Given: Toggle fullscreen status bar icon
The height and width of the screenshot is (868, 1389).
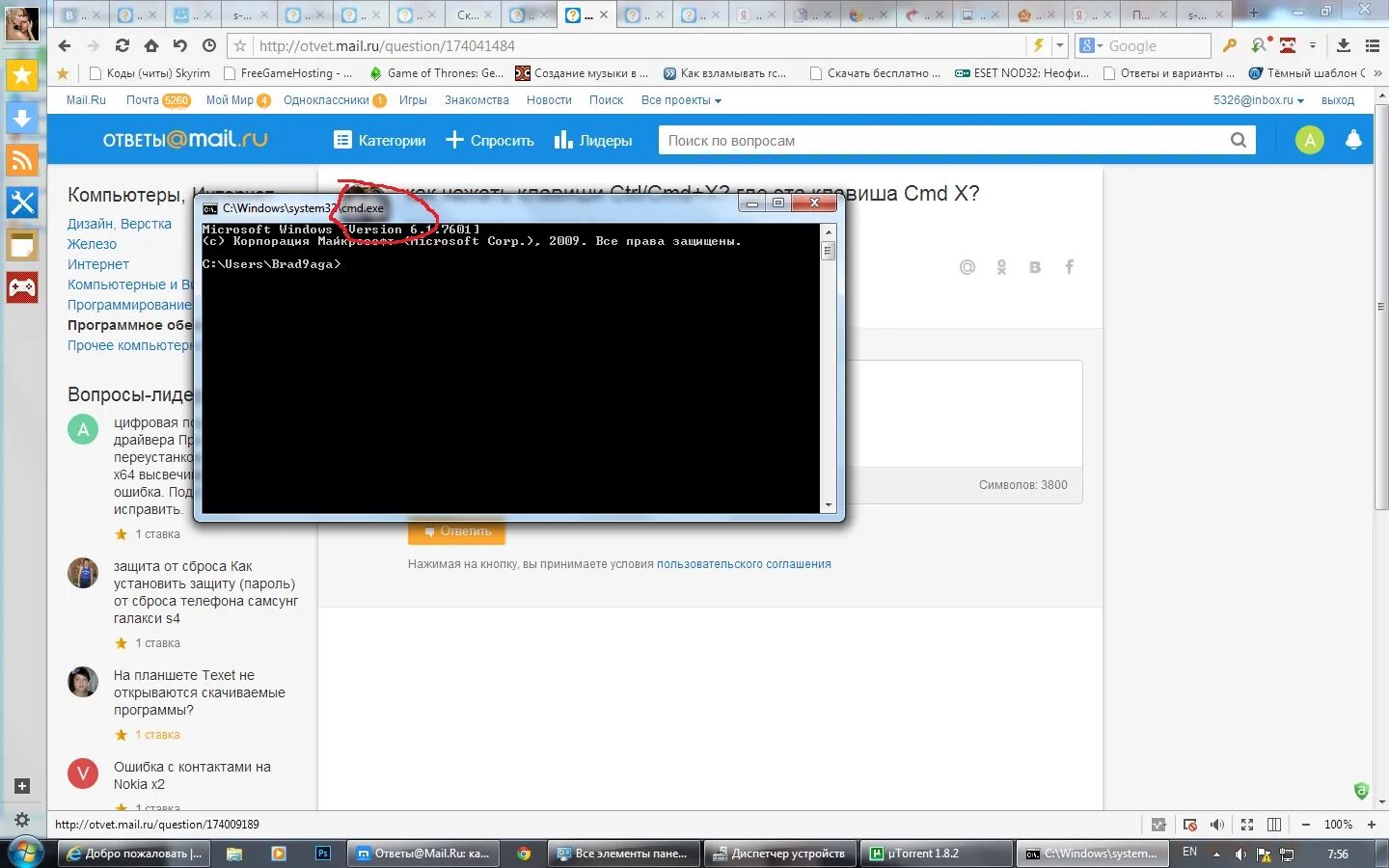Looking at the screenshot, I should click(1247, 825).
